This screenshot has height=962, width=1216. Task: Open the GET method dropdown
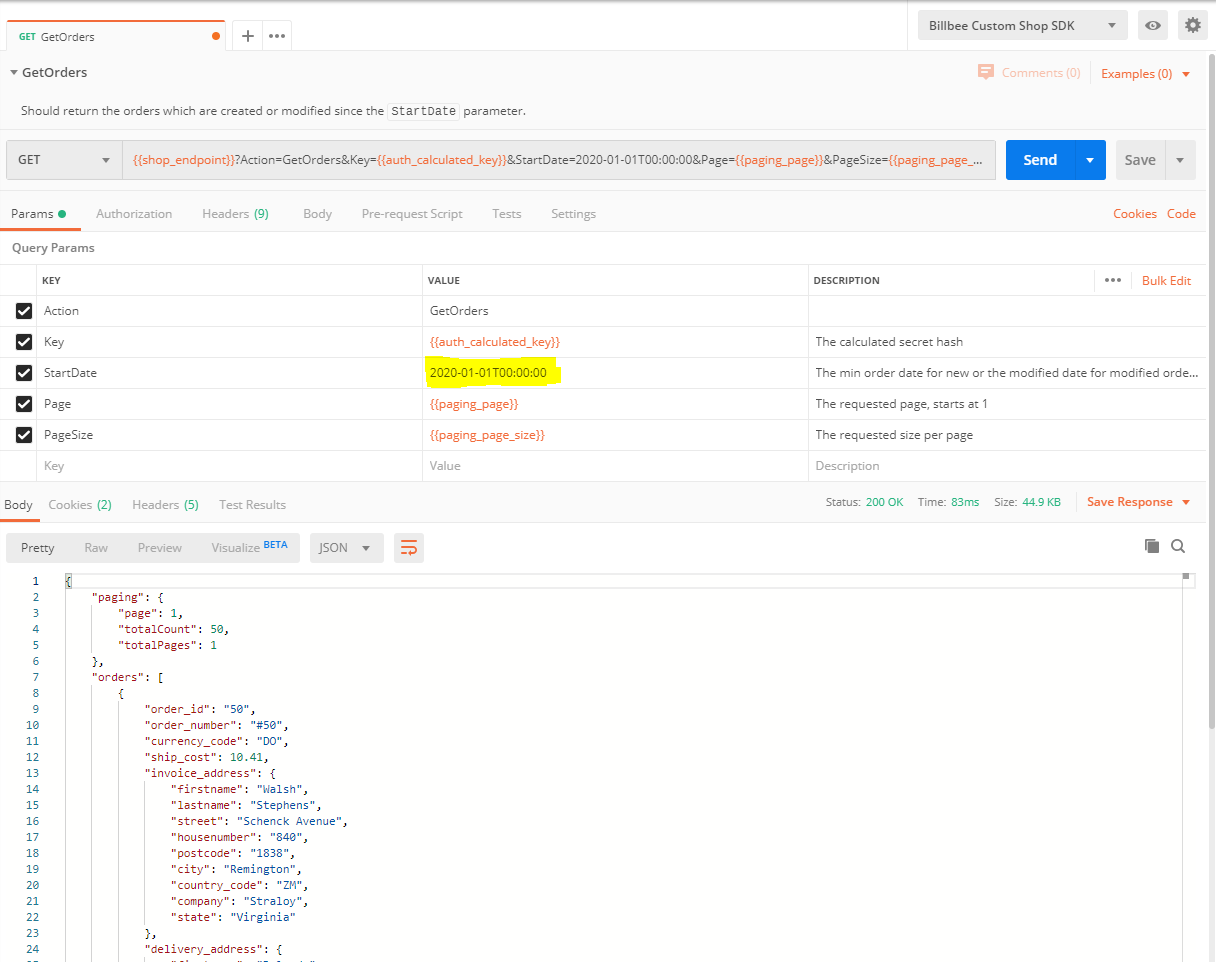[x=64, y=160]
